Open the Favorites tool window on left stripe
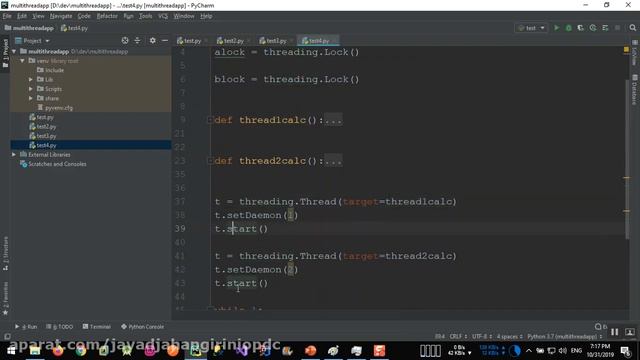Image resolution: width=640 pixels, height=360 pixels. coord(5,298)
